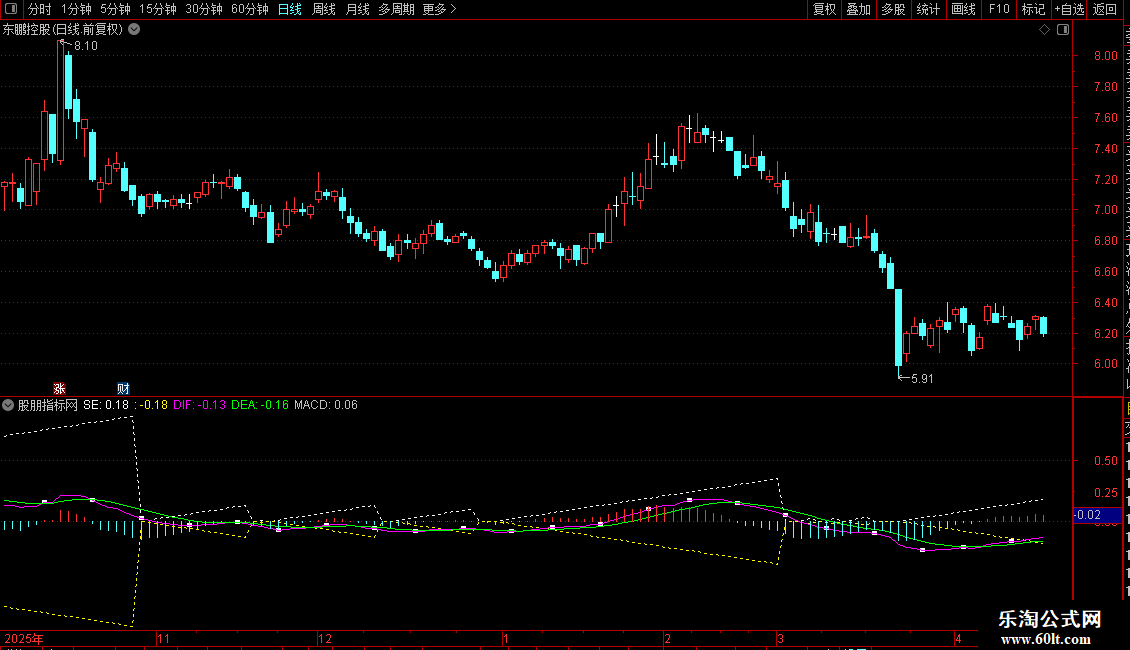Click the month 4 marker on timeline

(958, 638)
